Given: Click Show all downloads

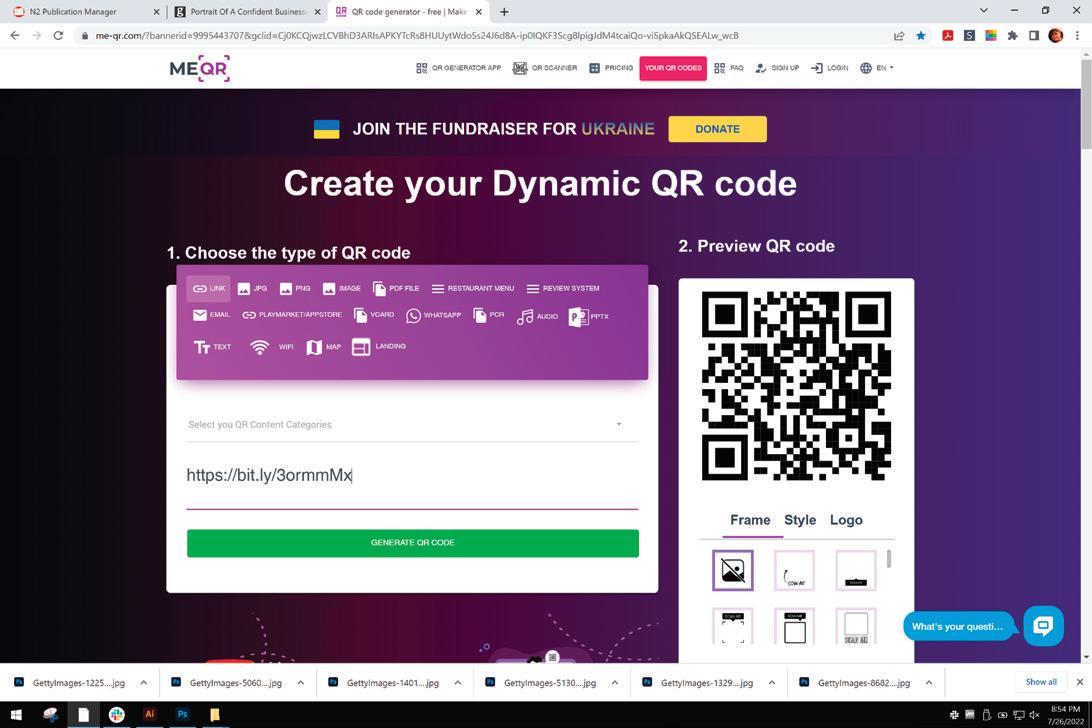Looking at the screenshot, I should 1040,682.
